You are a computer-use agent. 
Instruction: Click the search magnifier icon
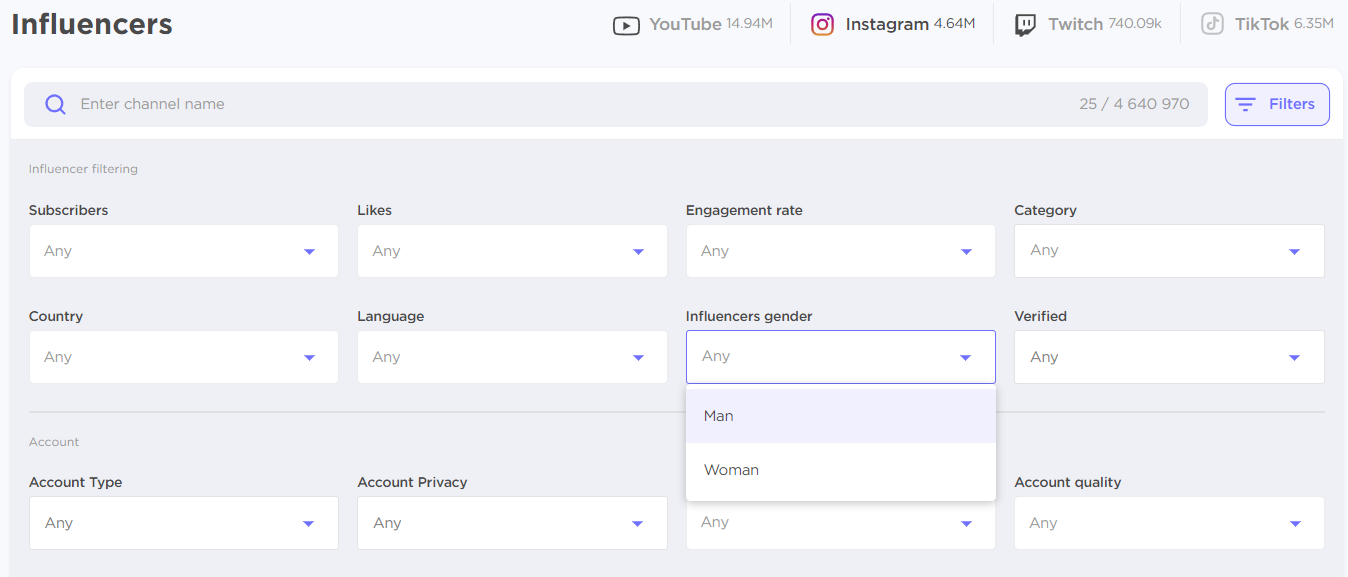56,104
